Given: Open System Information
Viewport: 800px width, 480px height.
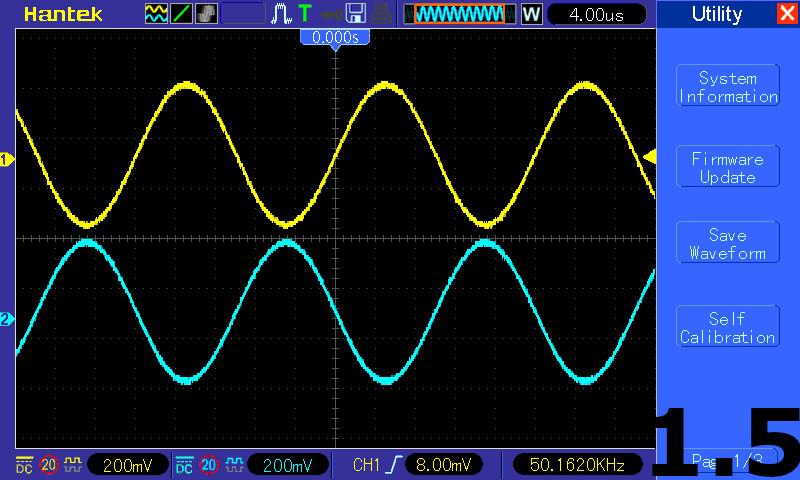Looking at the screenshot, I should [728, 86].
